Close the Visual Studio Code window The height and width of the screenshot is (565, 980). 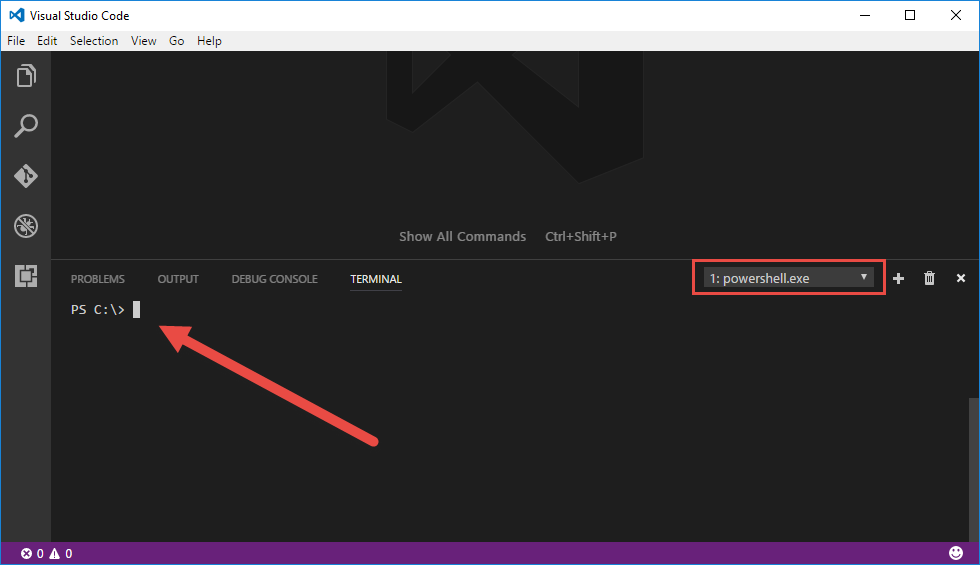[956, 15]
